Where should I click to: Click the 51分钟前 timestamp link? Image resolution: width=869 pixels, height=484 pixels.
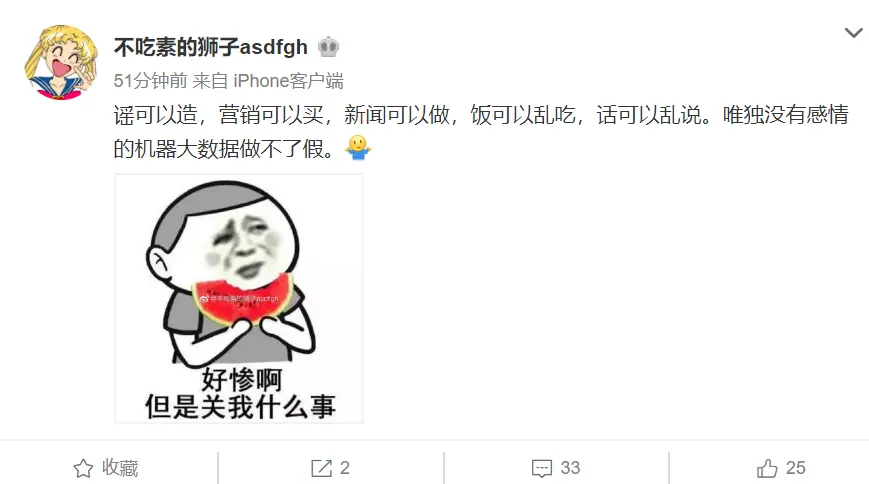[x=150, y=81]
